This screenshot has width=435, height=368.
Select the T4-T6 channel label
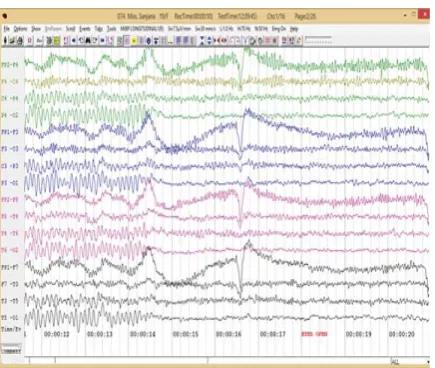tap(10, 233)
